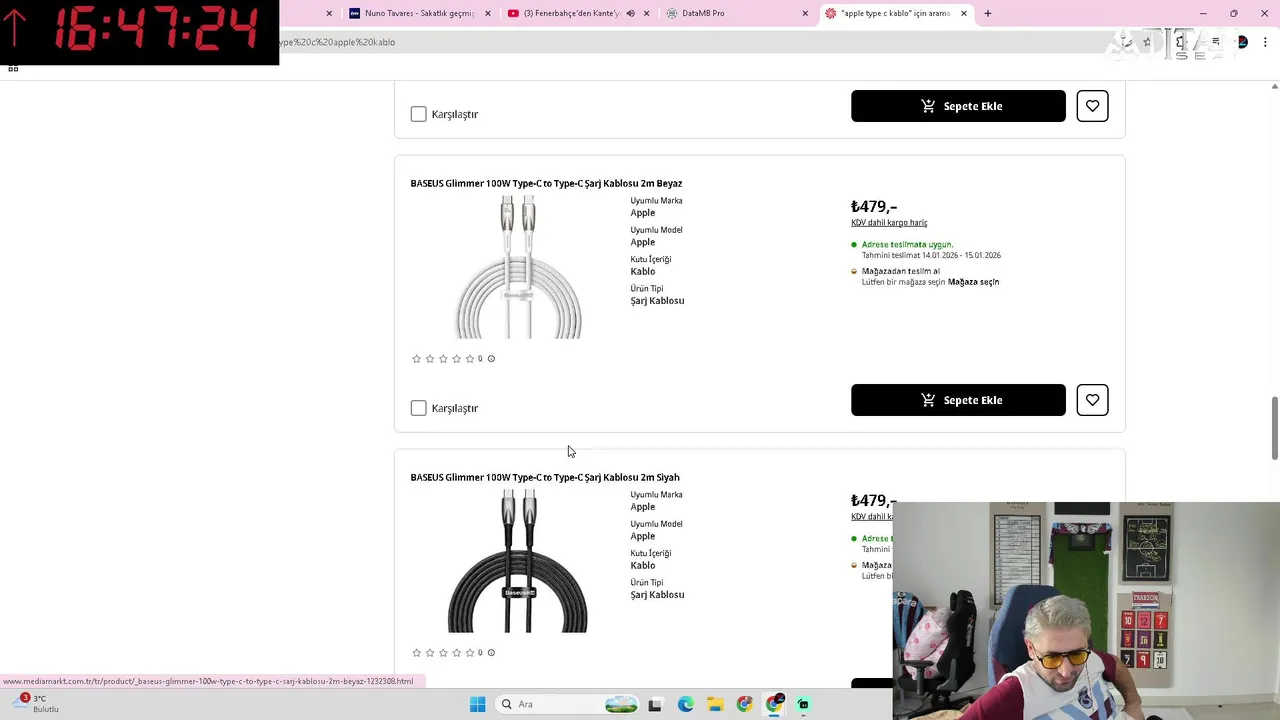Image resolution: width=1280 pixels, height=720 pixels.
Task: Add the BASEUS Beyaz cable to cart
Action: pyautogui.click(x=958, y=400)
